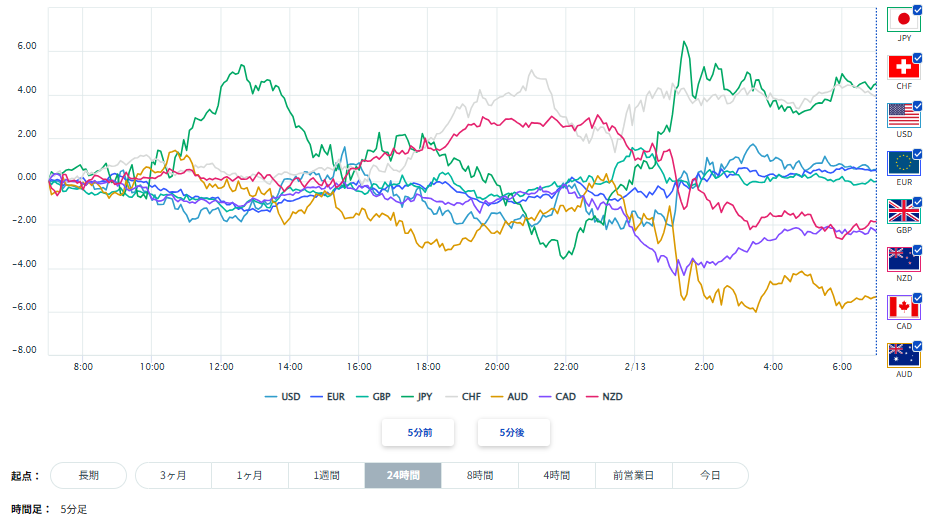Toggle AUD series in chart legend
The image size is (934, 529).
click(x=509, y=397)
